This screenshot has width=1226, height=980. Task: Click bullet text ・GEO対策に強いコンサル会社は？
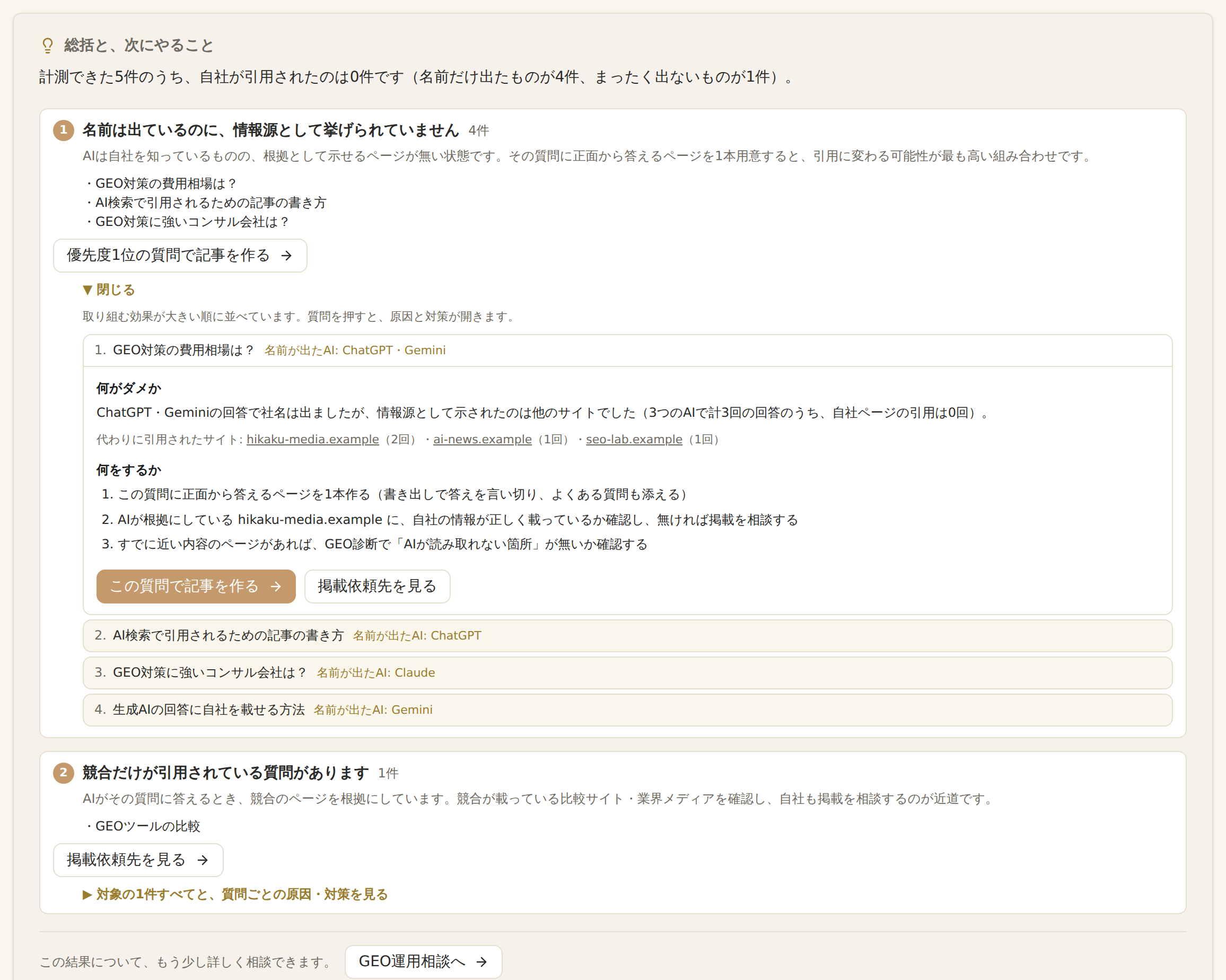click(187, 222)
